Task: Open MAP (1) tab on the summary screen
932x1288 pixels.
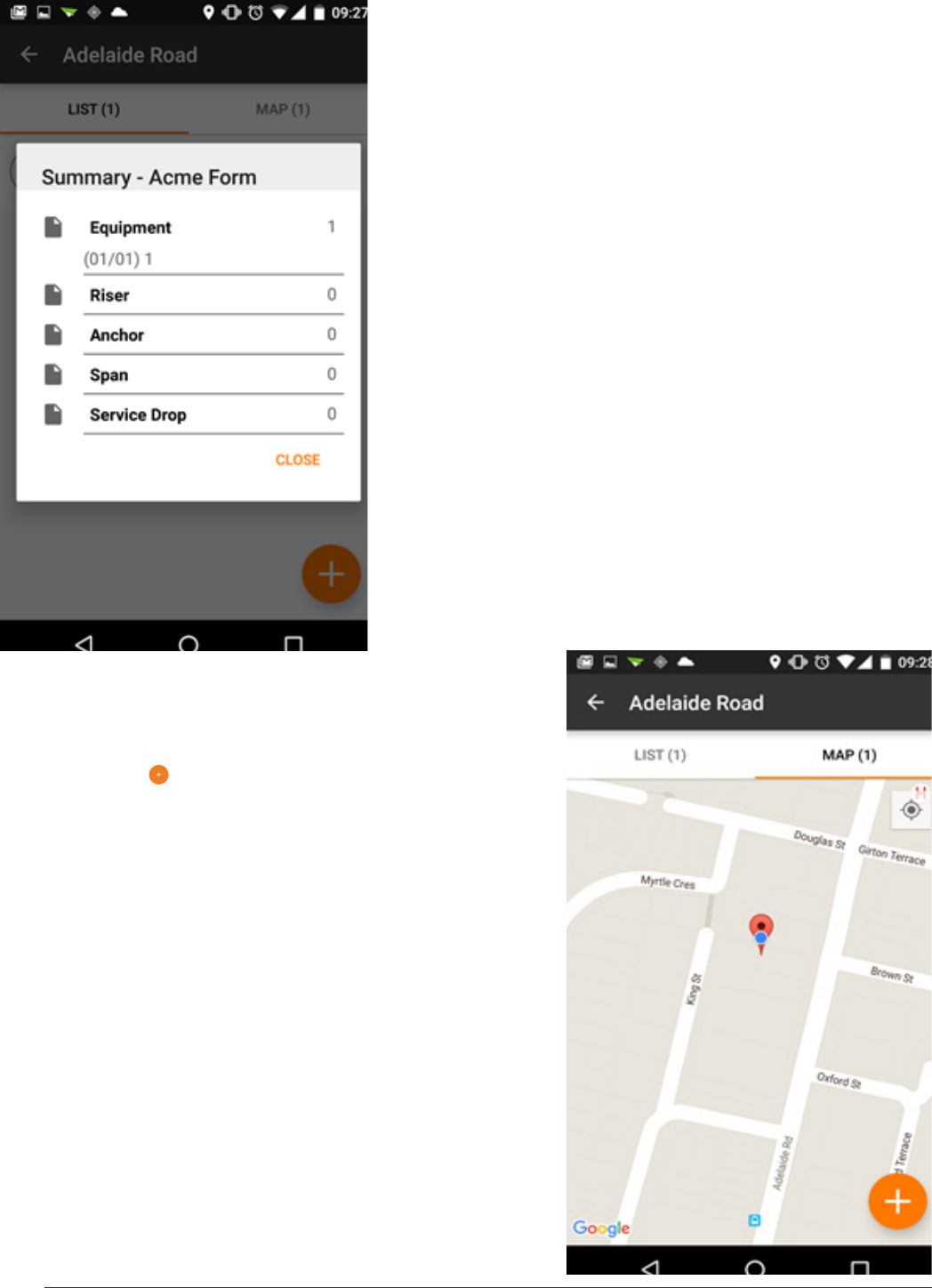Action: point(283,109)
